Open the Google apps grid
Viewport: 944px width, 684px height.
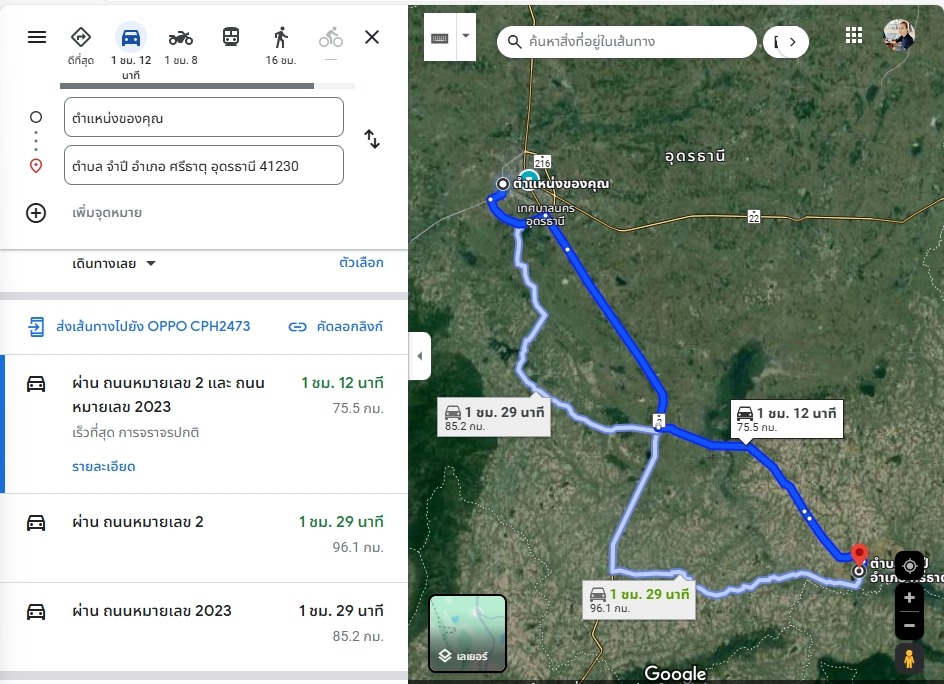(x=854, y=36)
